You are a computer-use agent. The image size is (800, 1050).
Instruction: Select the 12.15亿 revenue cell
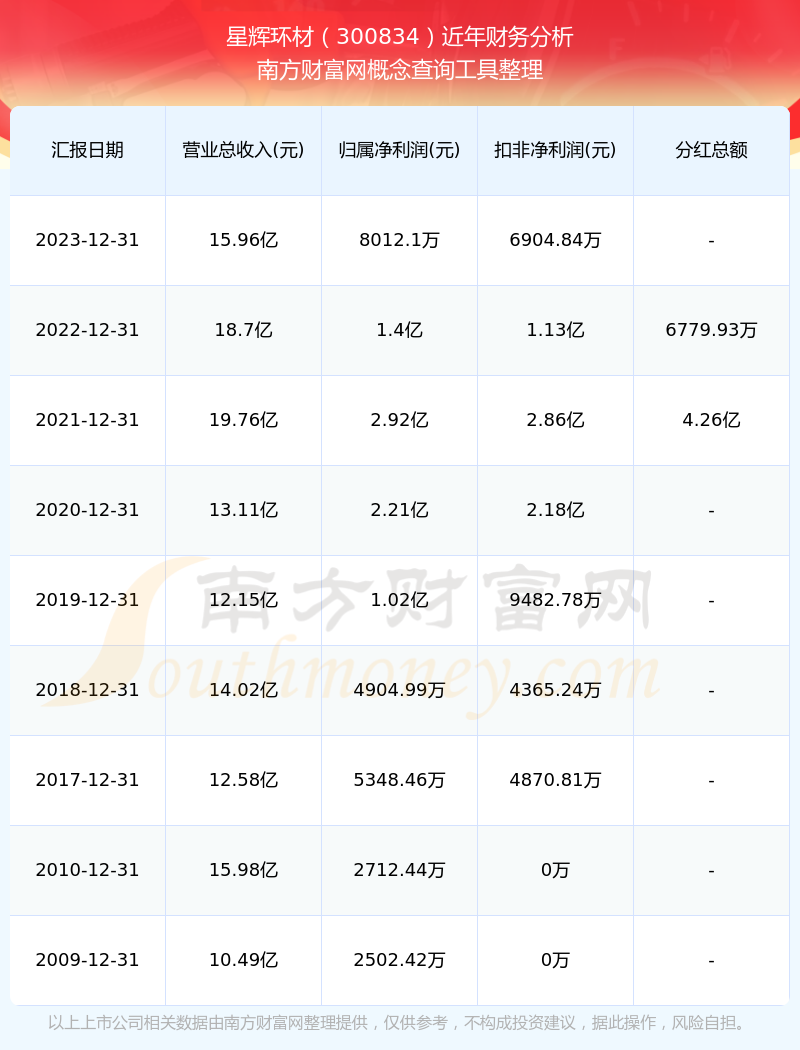tap(244, 600)
